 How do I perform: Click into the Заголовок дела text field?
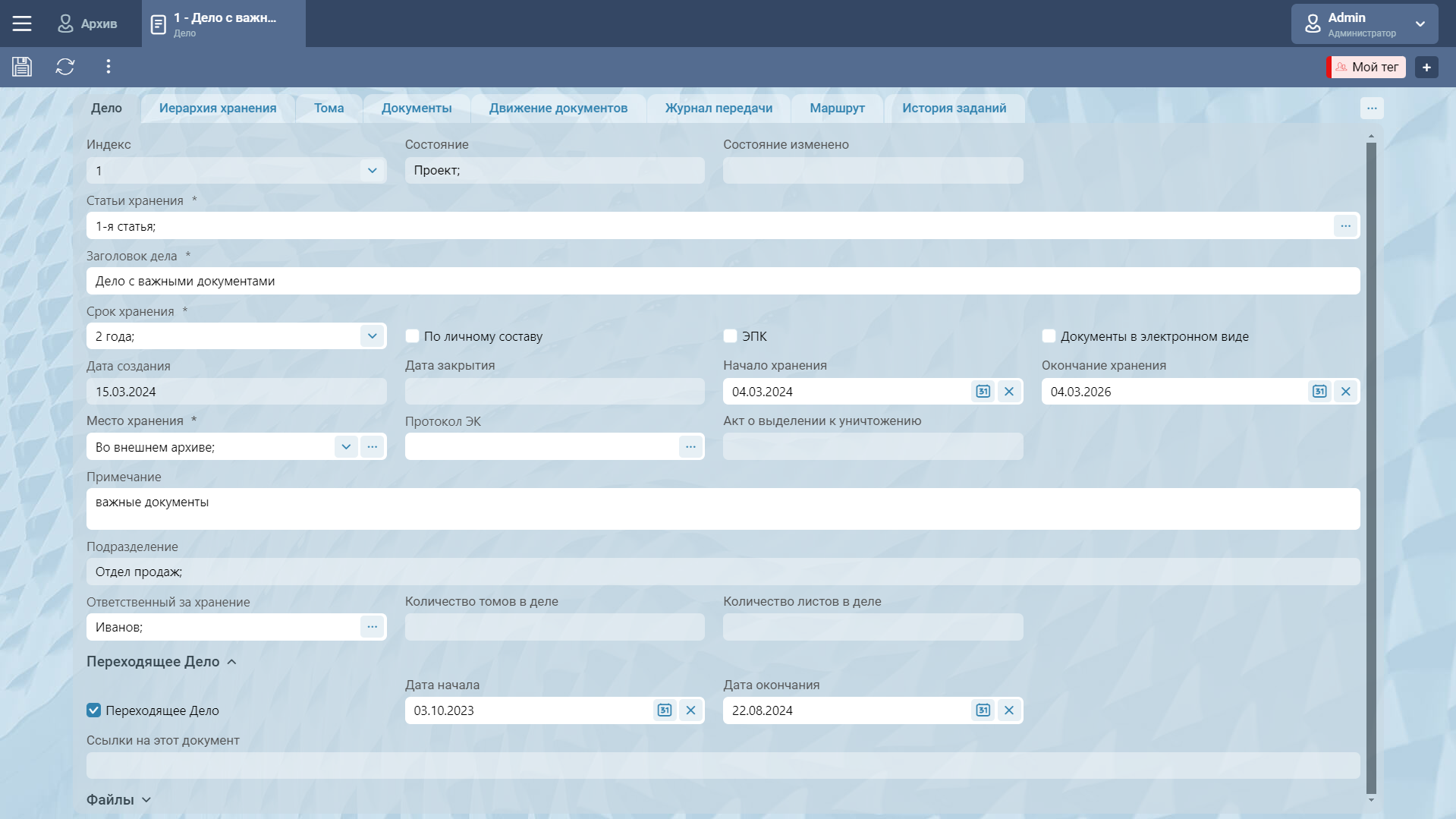pos(722,282)
